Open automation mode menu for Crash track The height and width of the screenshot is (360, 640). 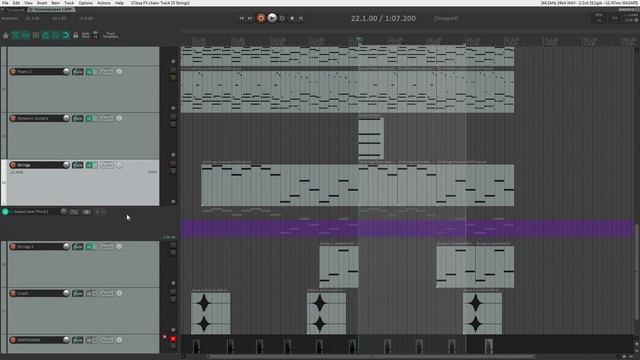[107, 293]
